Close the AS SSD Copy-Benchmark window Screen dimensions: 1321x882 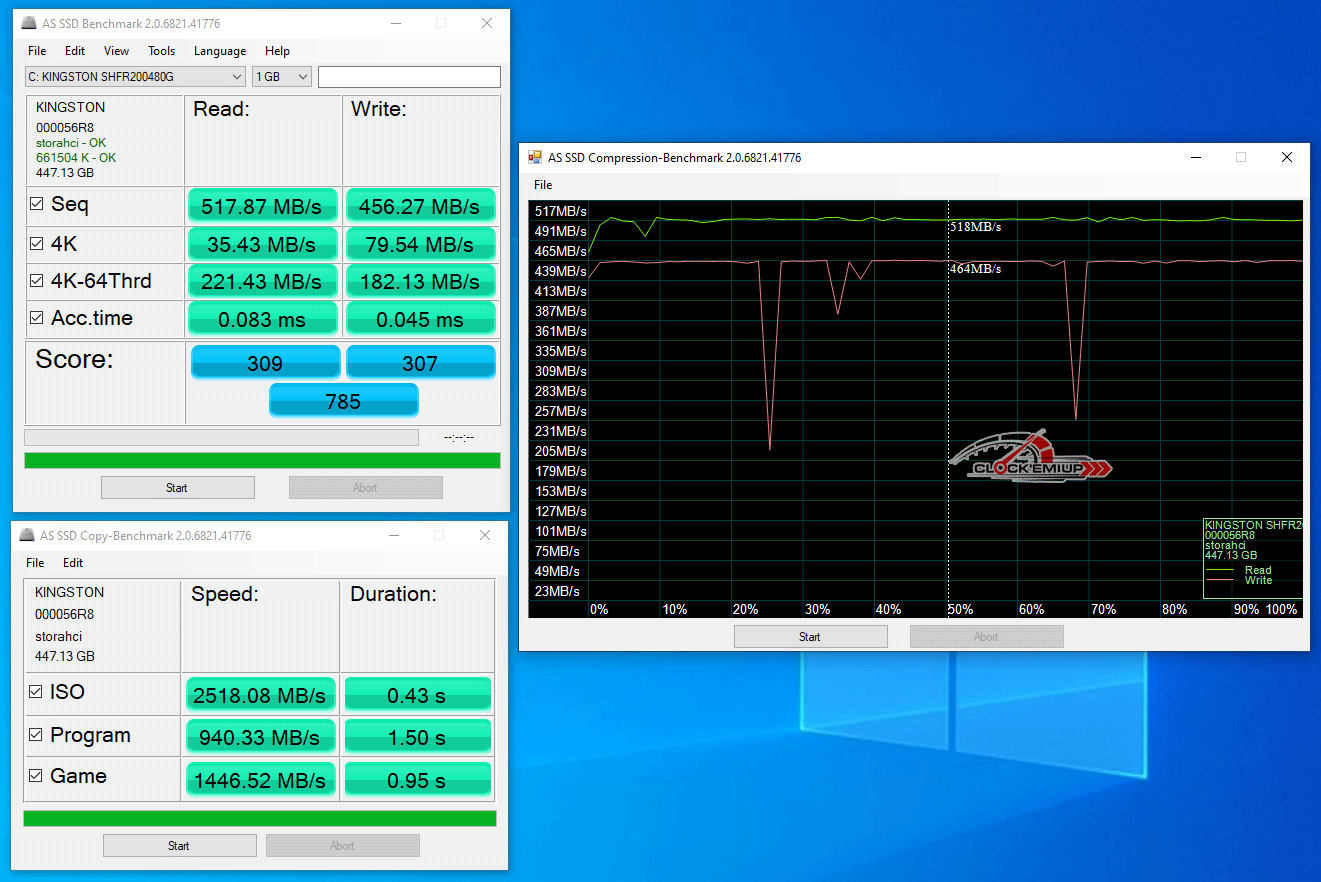tap(485, 535)
